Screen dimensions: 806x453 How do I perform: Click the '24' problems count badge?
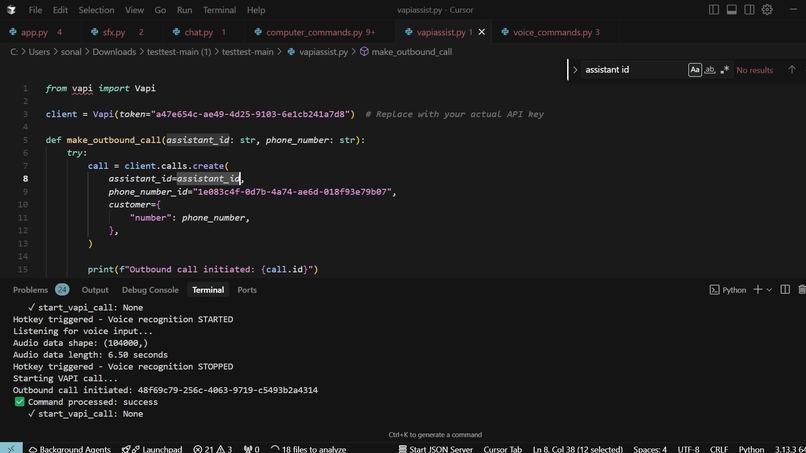[62, 290]
